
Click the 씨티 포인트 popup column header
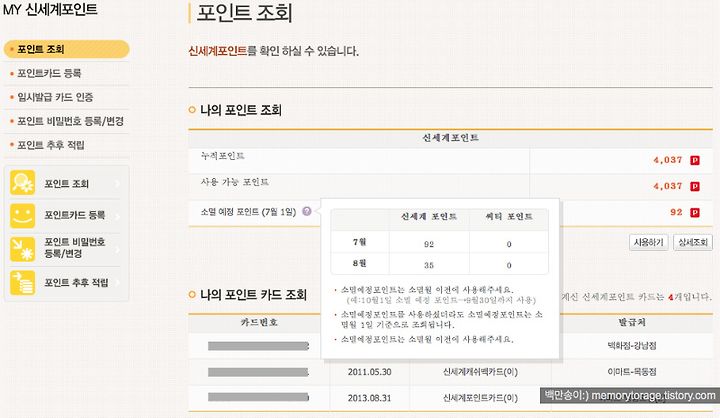[x=509, y=216]
